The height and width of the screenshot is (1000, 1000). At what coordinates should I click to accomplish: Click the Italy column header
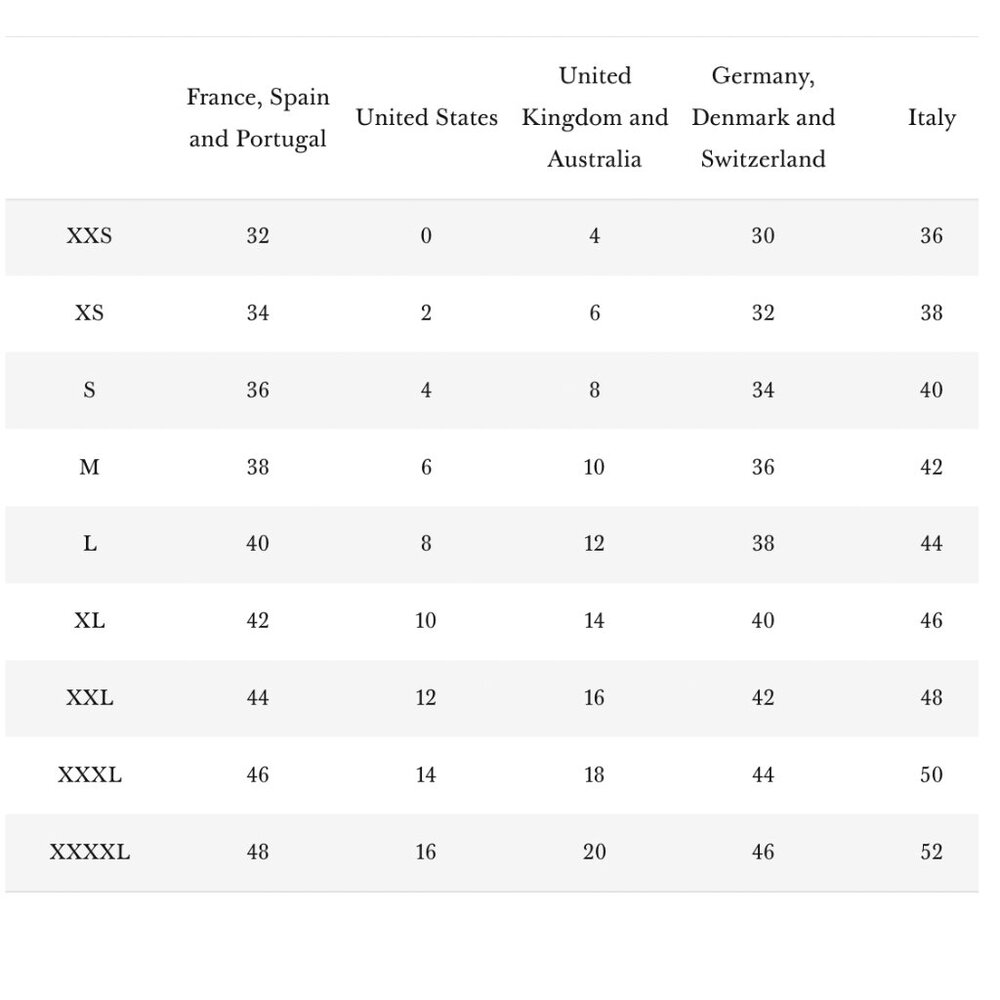tap(932, 118)
